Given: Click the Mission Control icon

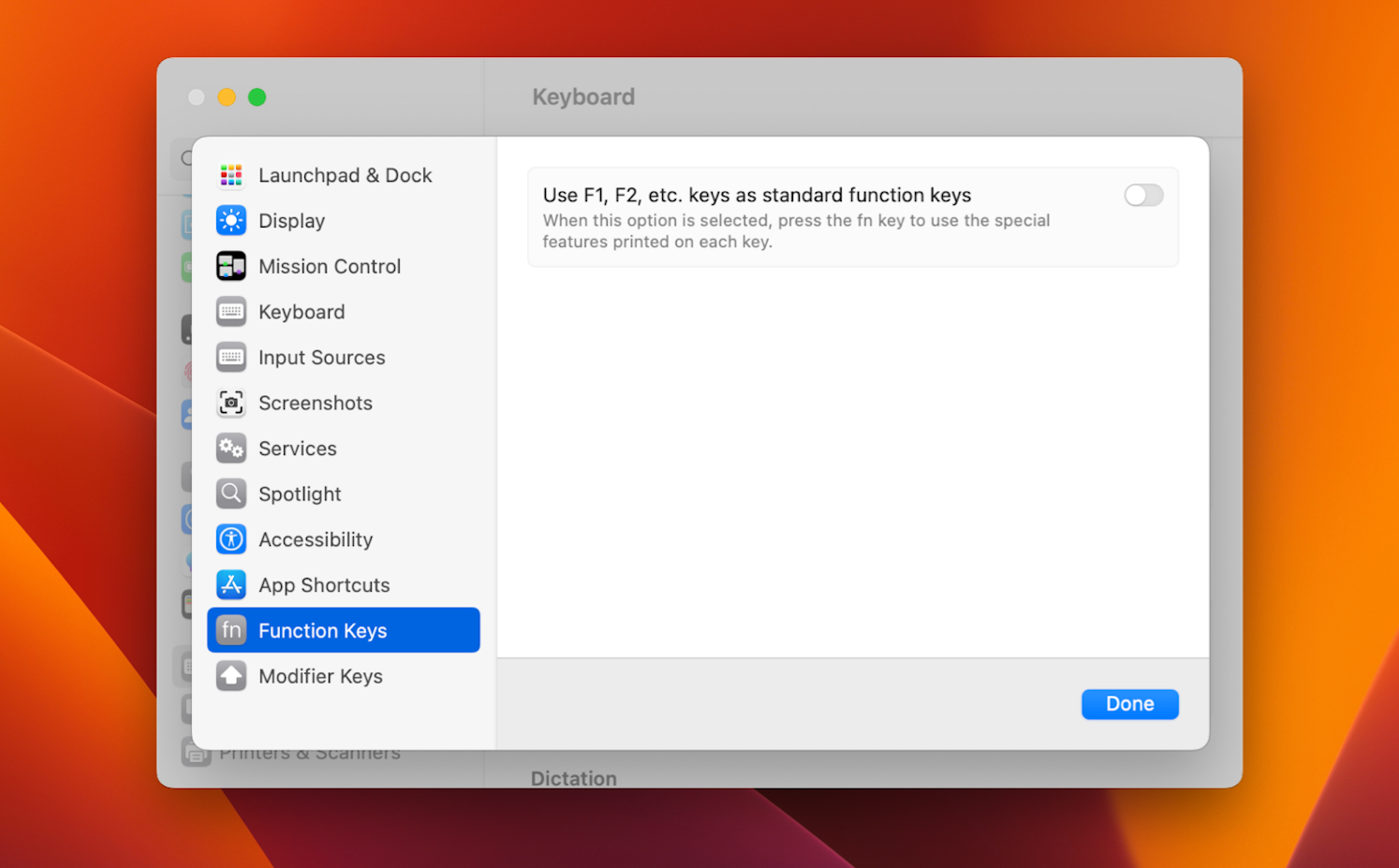Looking at the screenshot, I should click(x=230, y=266).
